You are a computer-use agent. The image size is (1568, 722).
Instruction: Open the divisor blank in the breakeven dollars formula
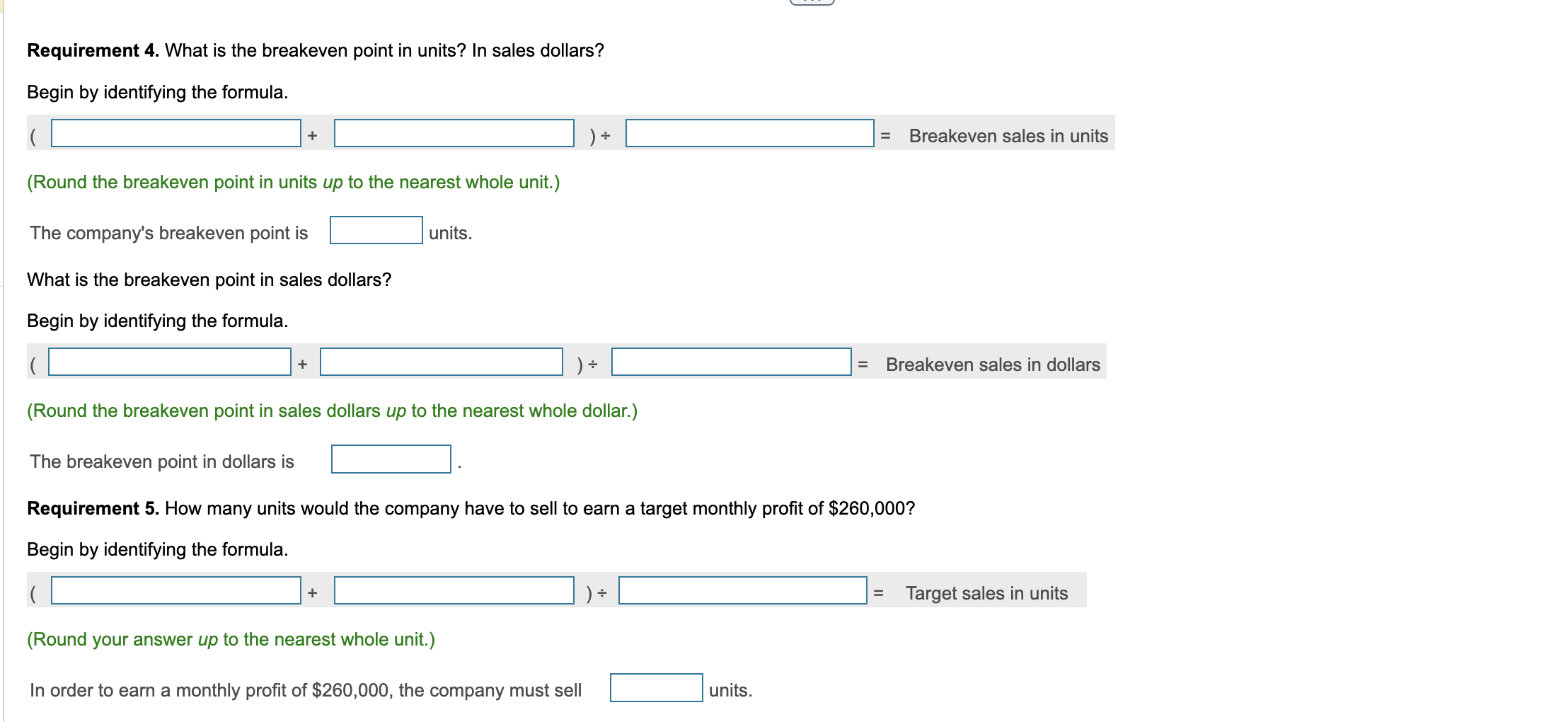(732, 363)
